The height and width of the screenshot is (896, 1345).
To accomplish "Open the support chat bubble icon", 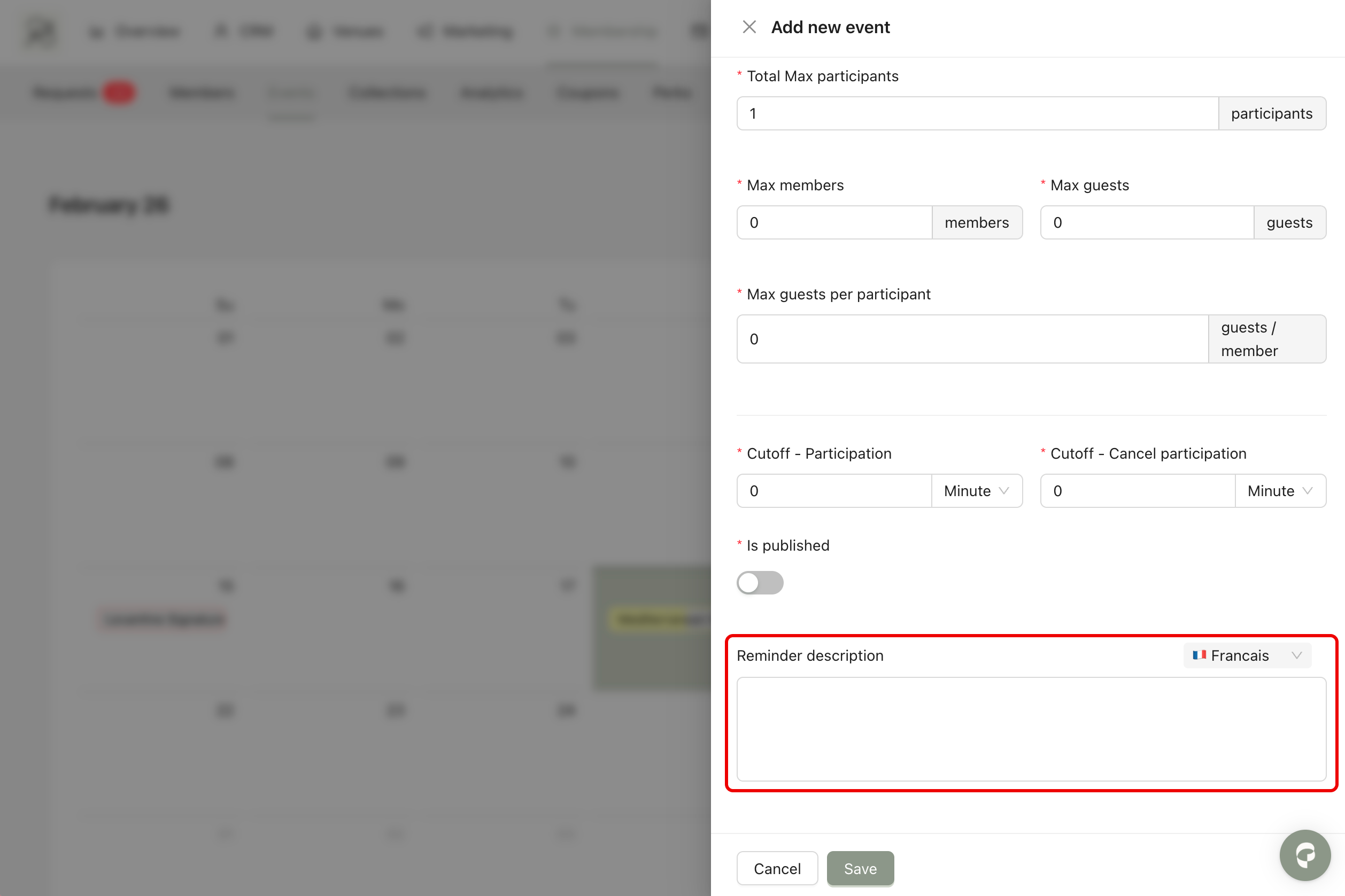I will 1304,855.
